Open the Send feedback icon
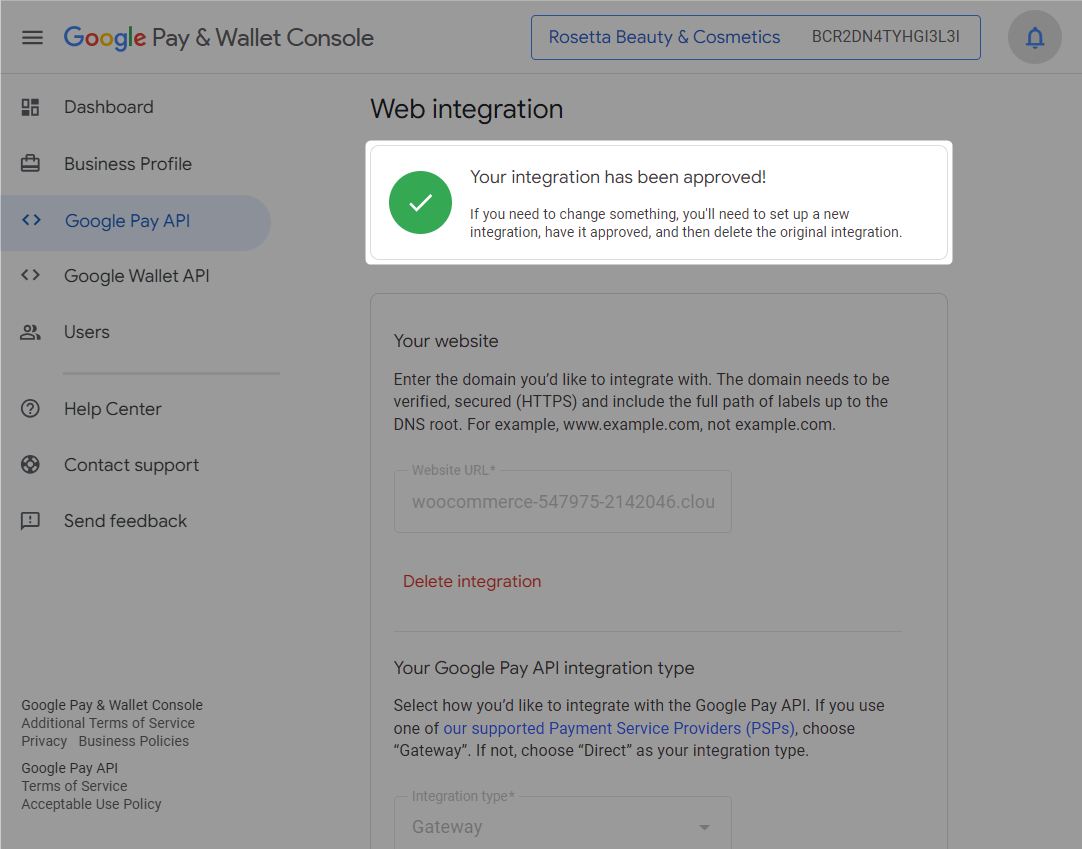This screenshot has width=1082, height=849. (x=29, y=520)
